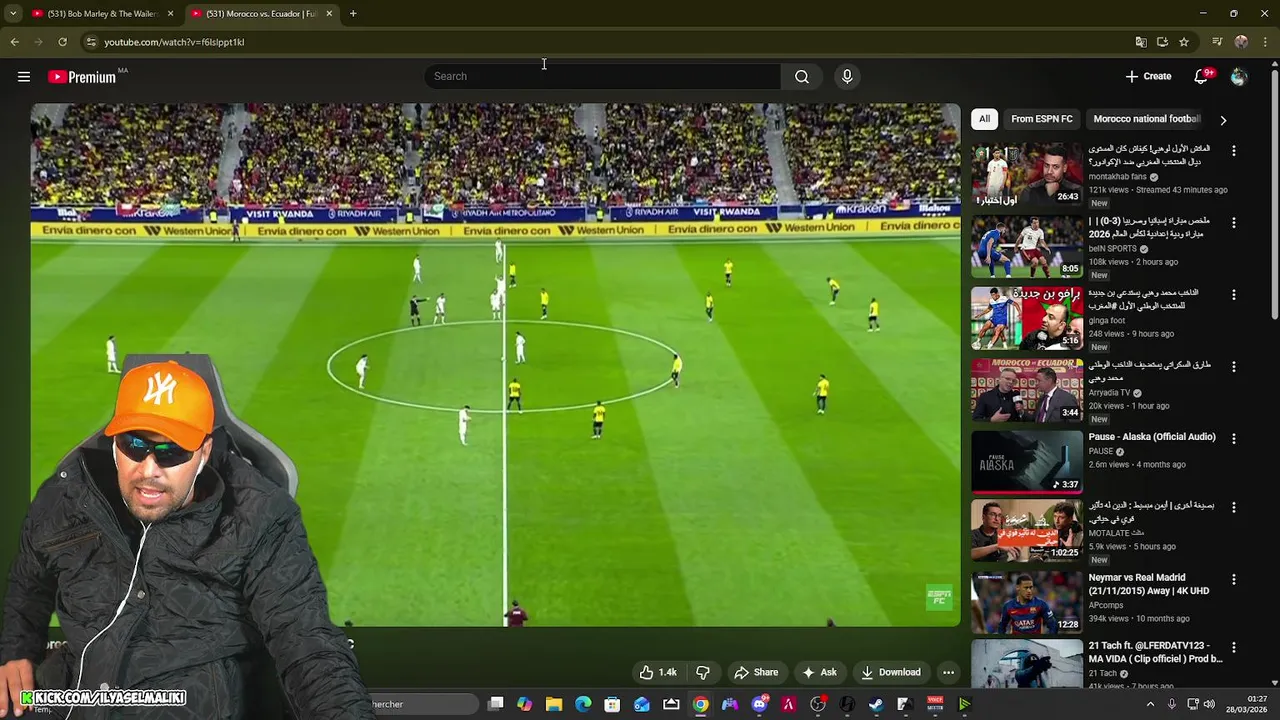Open the Arryadia TV 3:44 thumbnail

pyautogui.click(x=1027, y=390)
